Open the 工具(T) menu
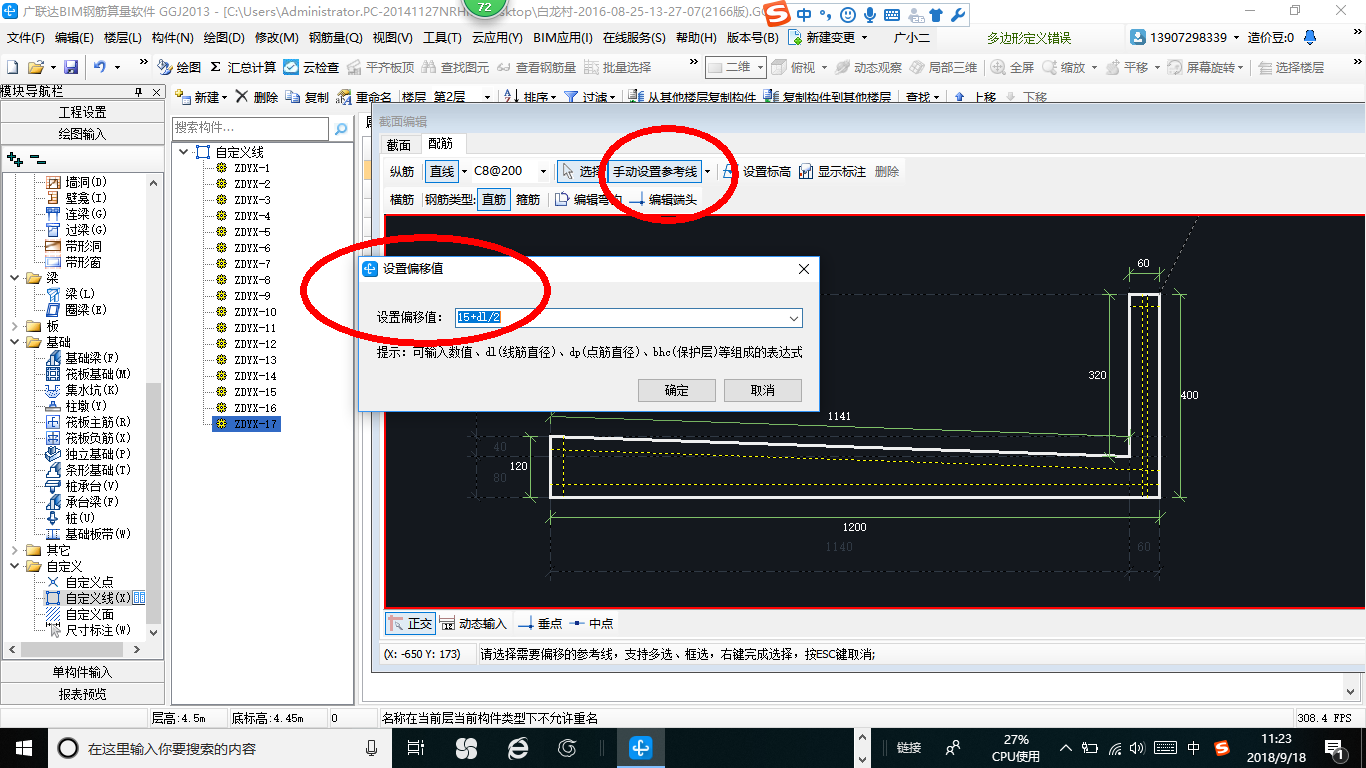Viewport: 1366px width, 768px height. pos(442,38)
